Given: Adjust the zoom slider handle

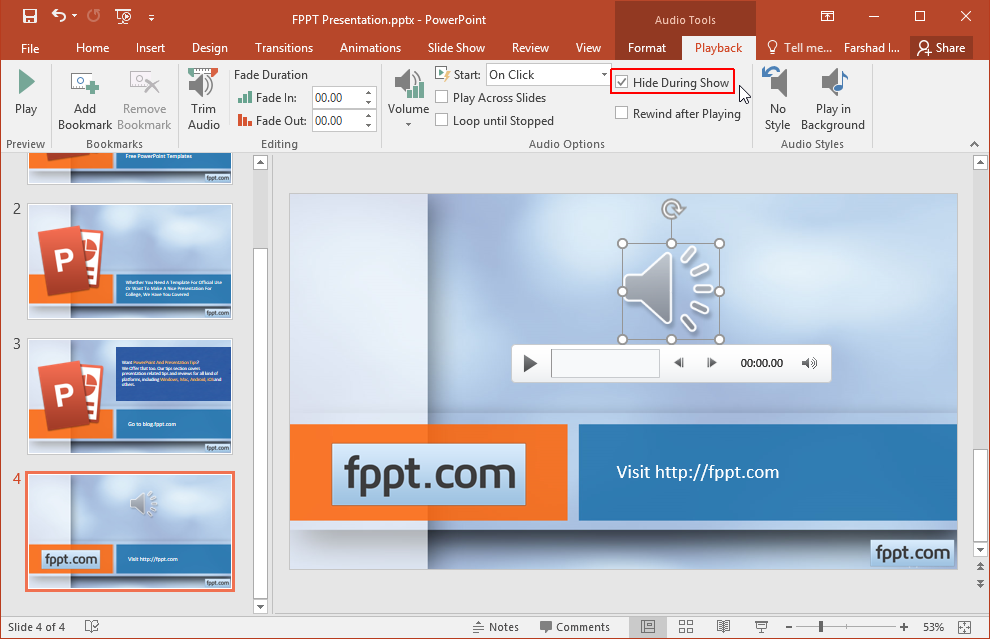Looking at the screenshot, I should [821, 626].
